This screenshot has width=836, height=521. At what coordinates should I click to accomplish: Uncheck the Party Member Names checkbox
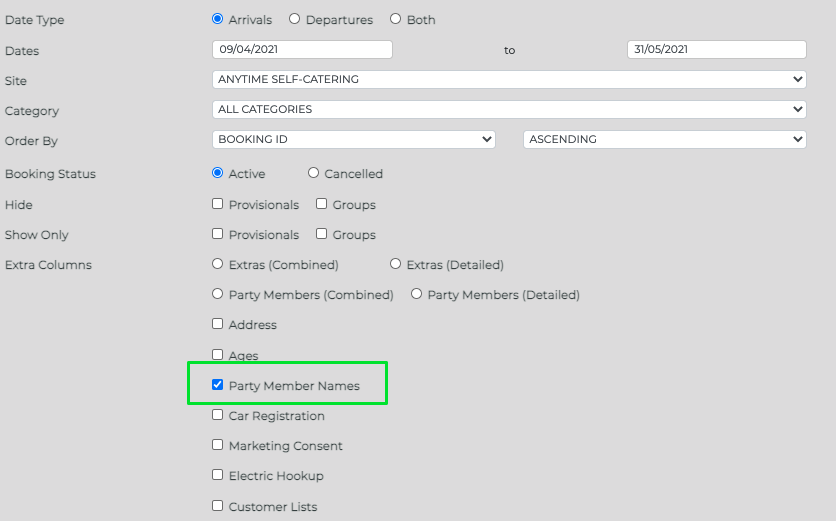pos(217,384)
